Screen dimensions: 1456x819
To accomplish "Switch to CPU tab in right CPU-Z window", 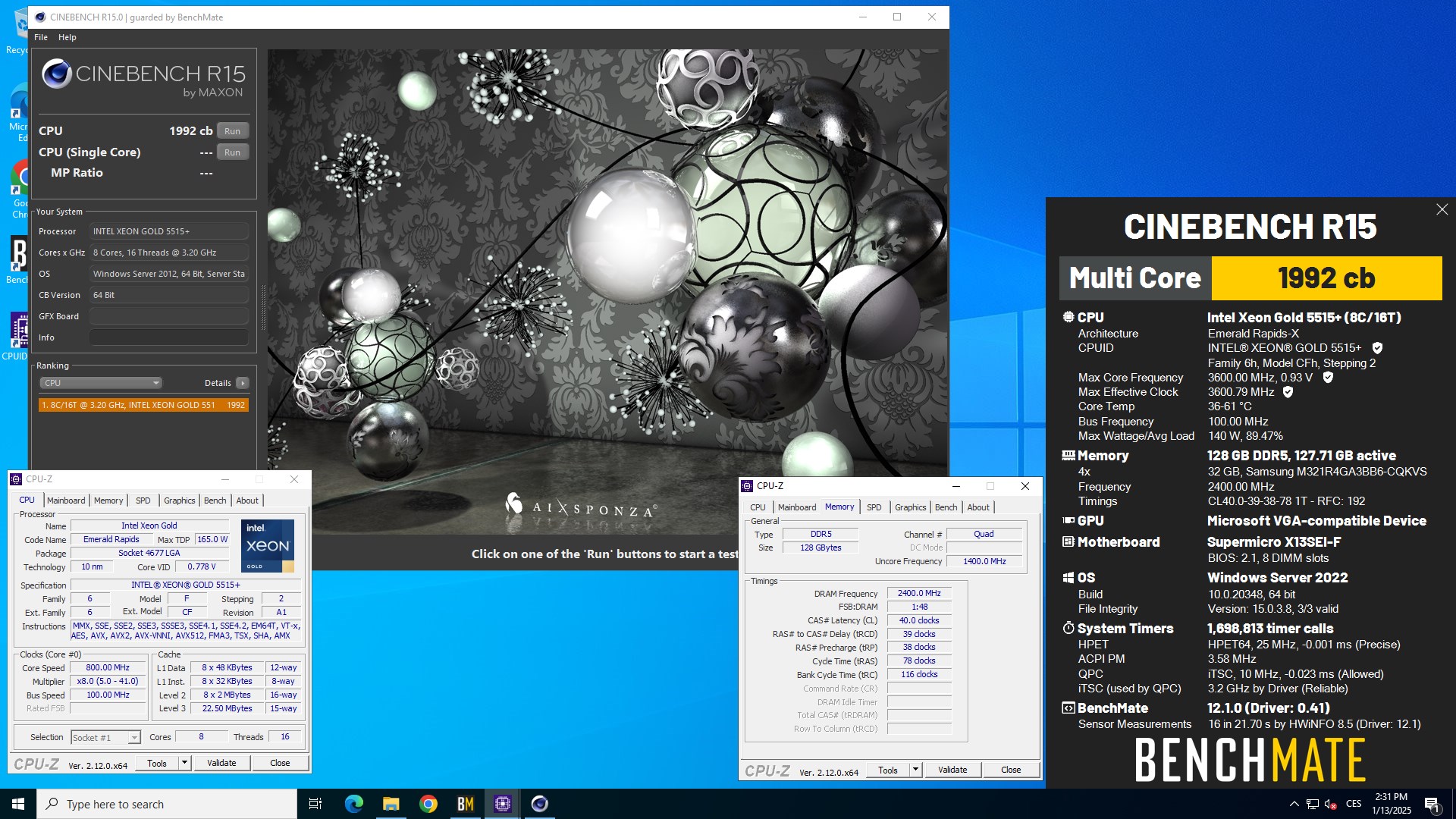I will 758,507.
